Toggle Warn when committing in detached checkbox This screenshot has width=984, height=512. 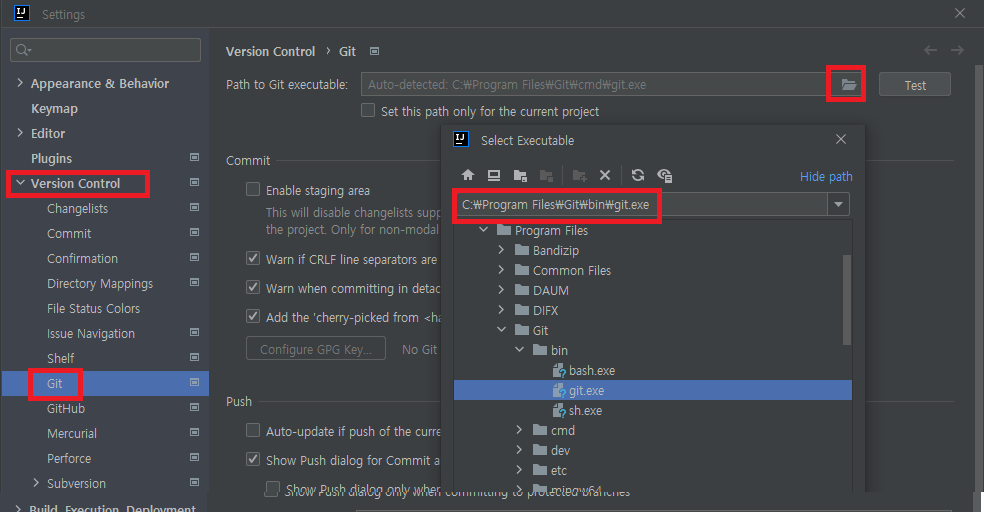coord(253,287)
